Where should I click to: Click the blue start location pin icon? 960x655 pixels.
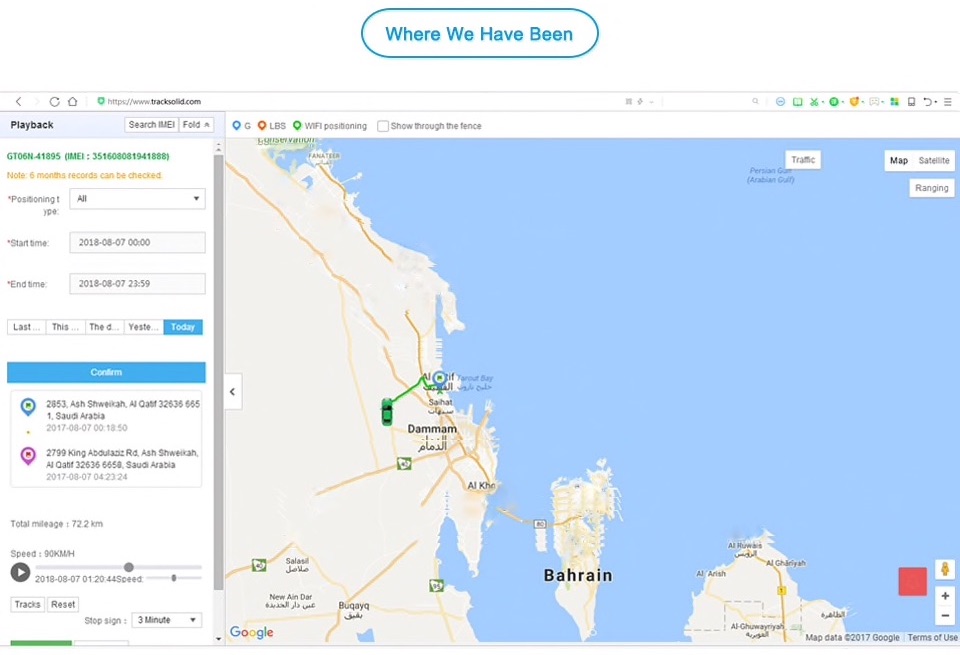[x=28, y=407]
